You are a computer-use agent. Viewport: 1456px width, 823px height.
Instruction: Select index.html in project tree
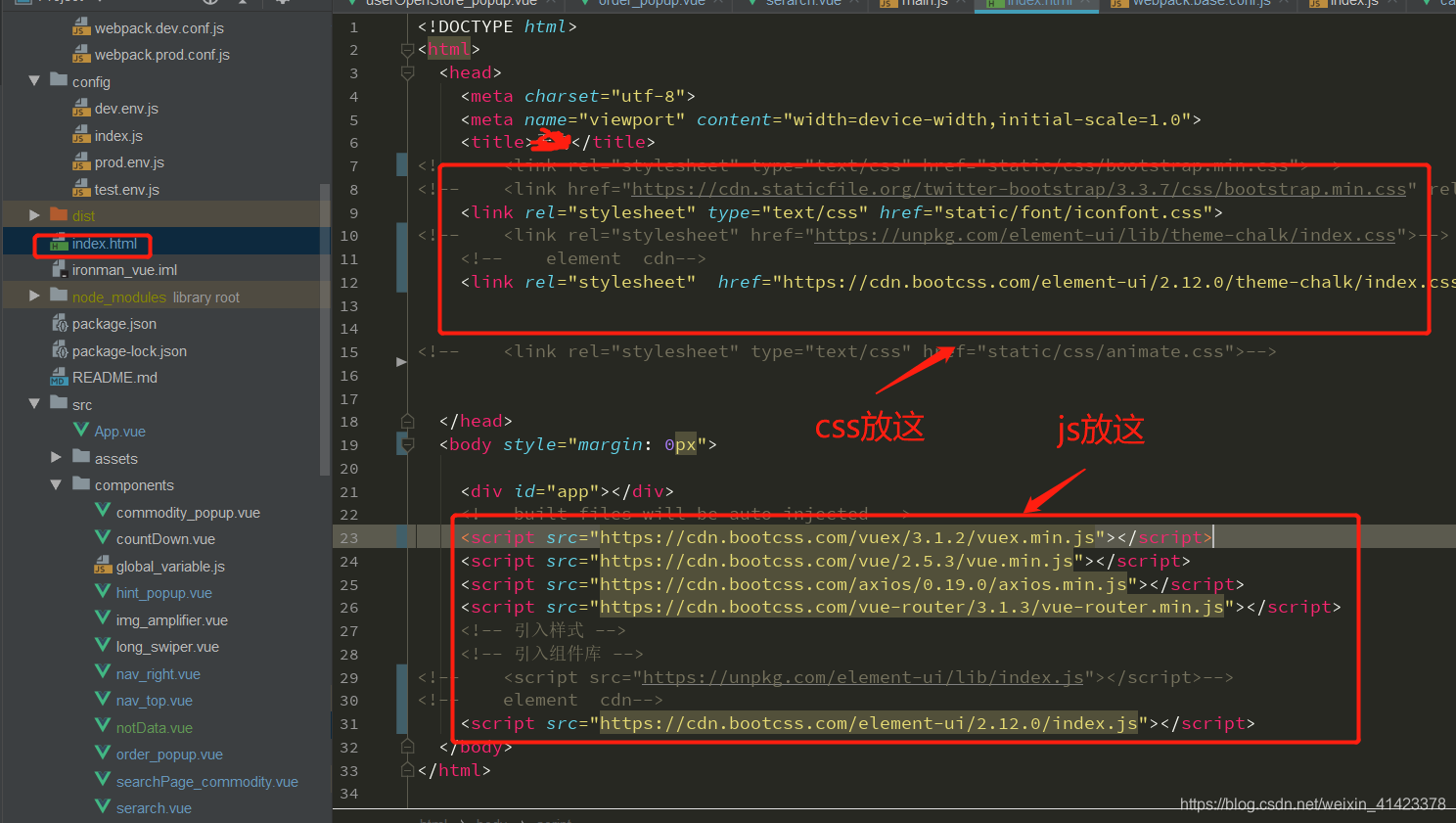pos(104,244)
